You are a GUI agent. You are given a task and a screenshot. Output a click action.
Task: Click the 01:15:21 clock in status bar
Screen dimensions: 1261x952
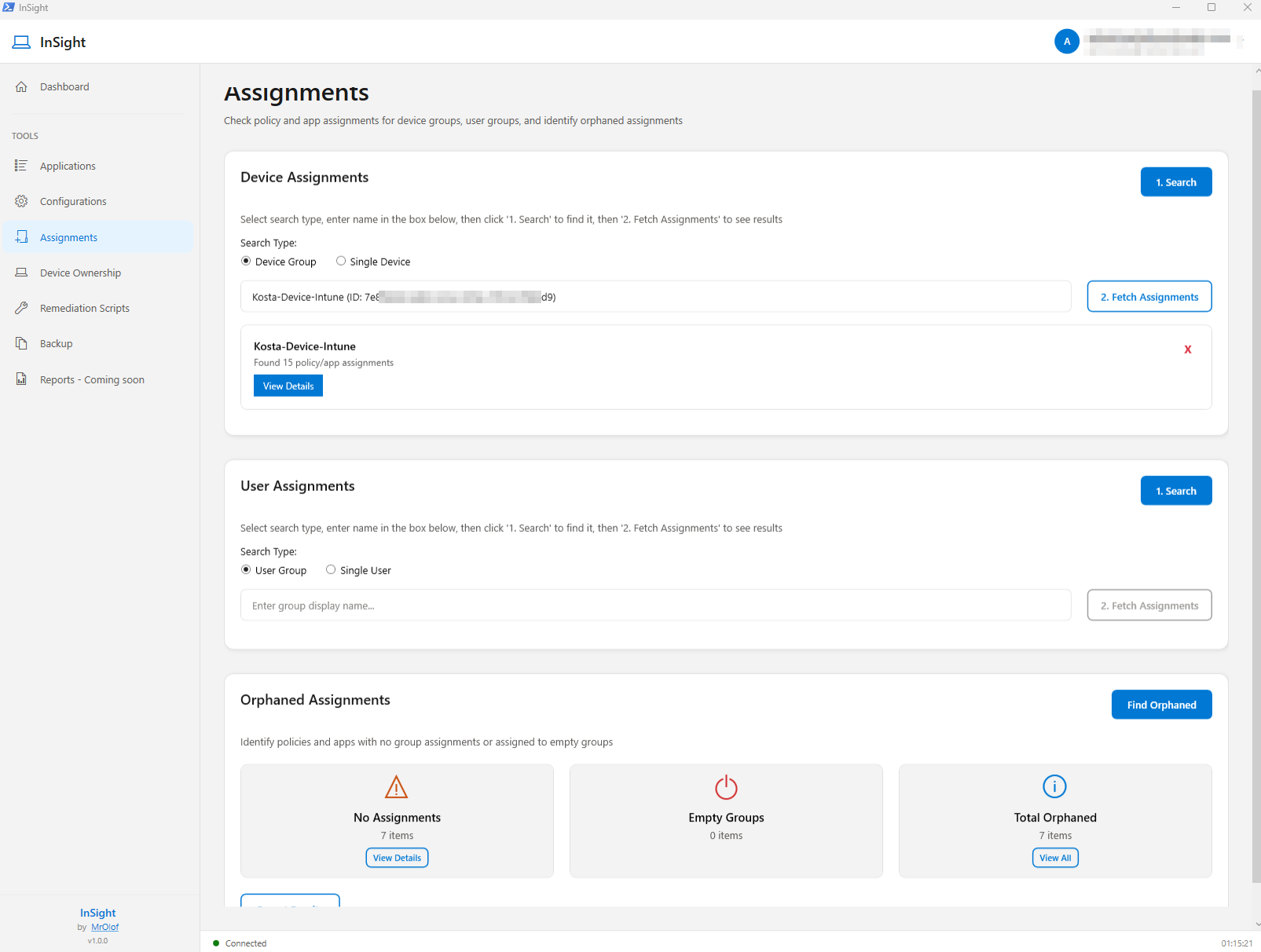[x=1237, y=943]
